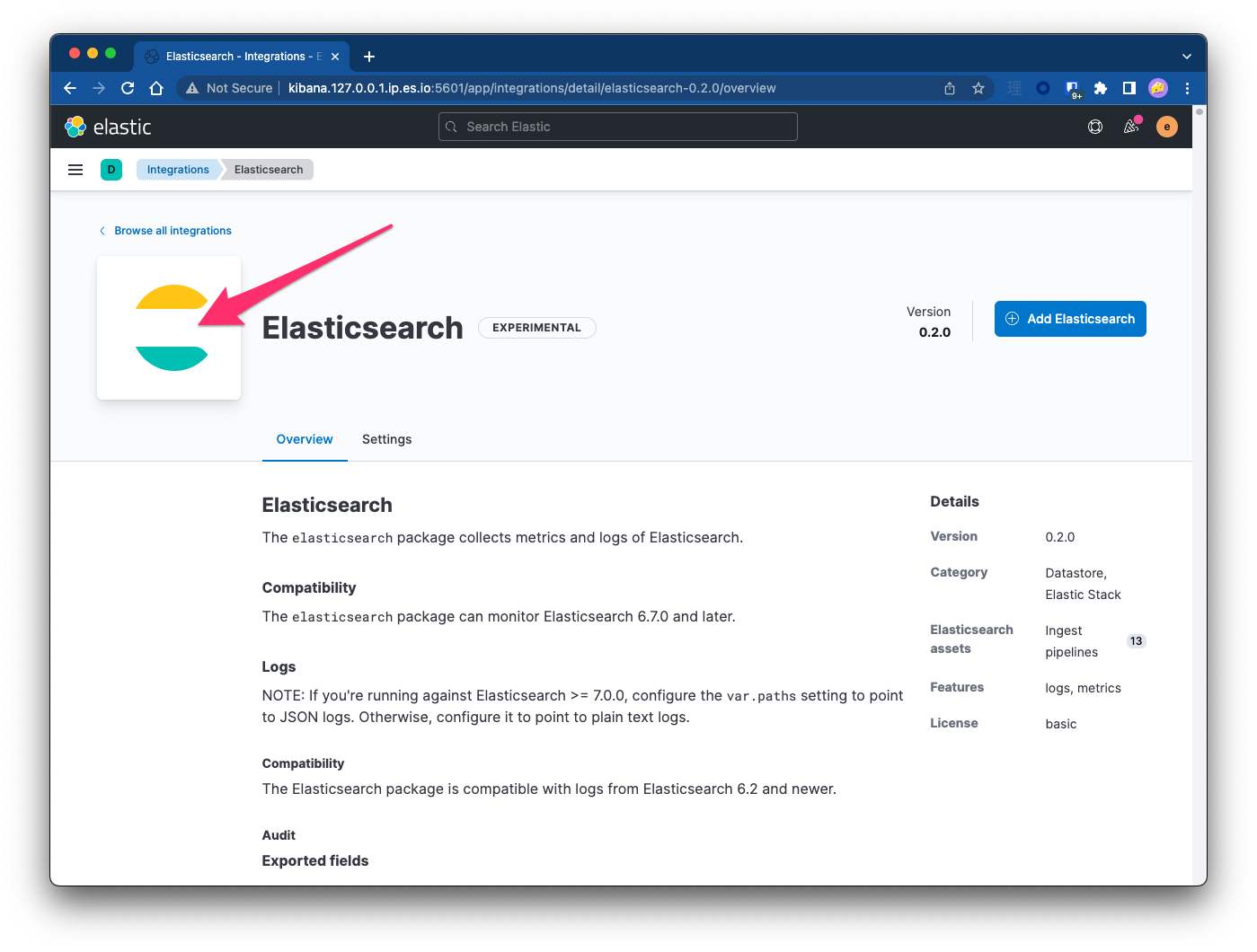Viewport: 1257px width, 952px height.
Task: Open the newsfeed party popper icon
Action: 1131,127
